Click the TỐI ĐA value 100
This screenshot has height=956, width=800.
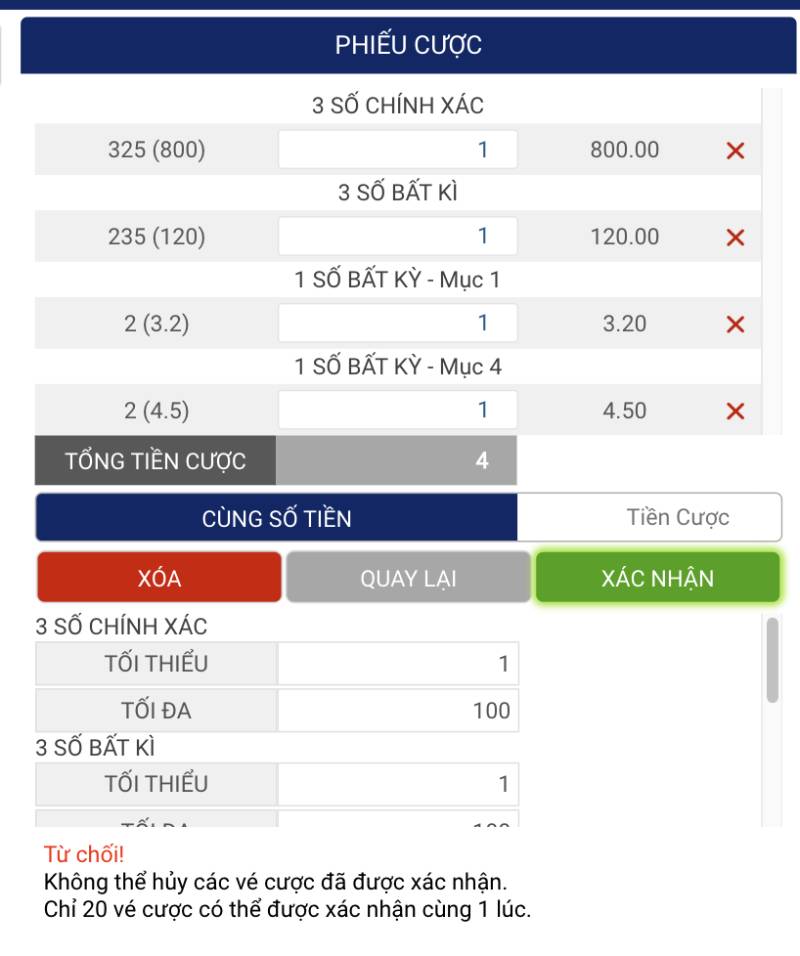(397, 711)
